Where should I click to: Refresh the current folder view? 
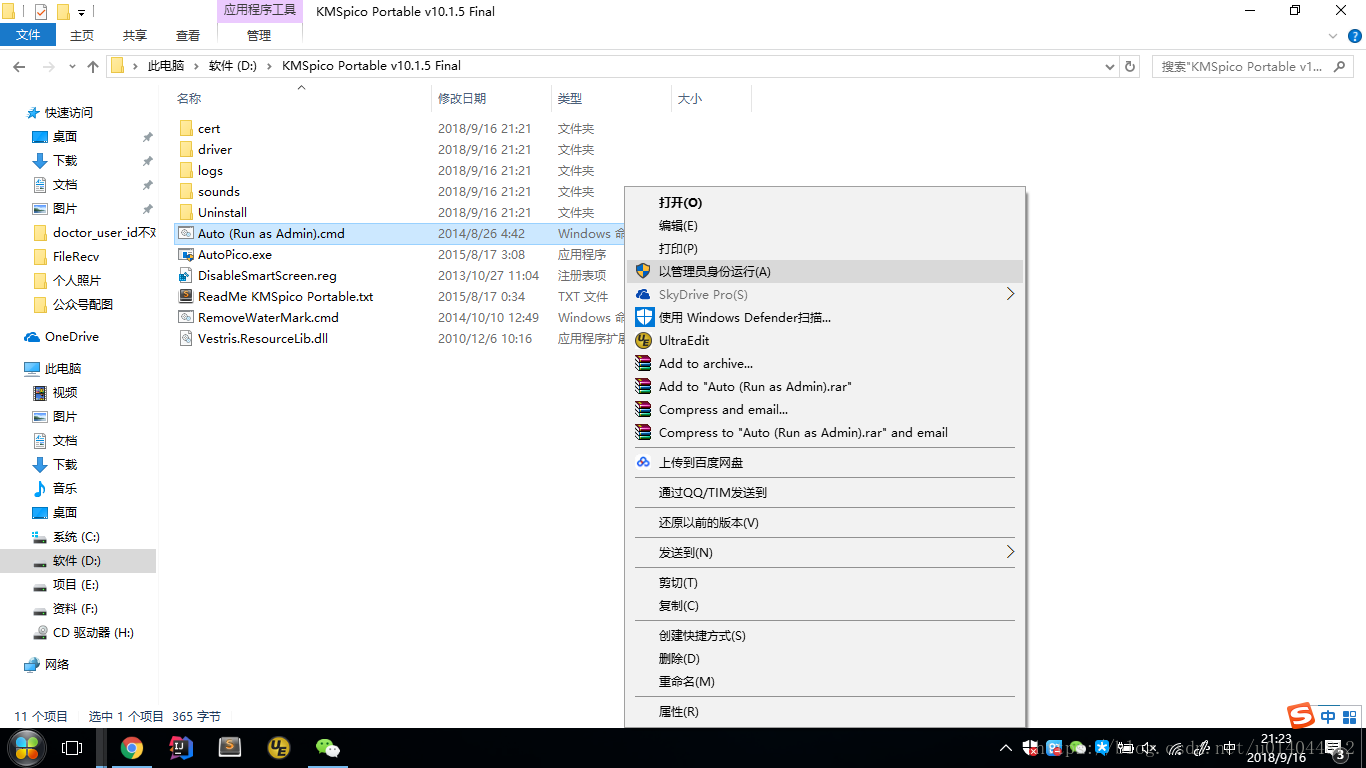point(1131,66)
